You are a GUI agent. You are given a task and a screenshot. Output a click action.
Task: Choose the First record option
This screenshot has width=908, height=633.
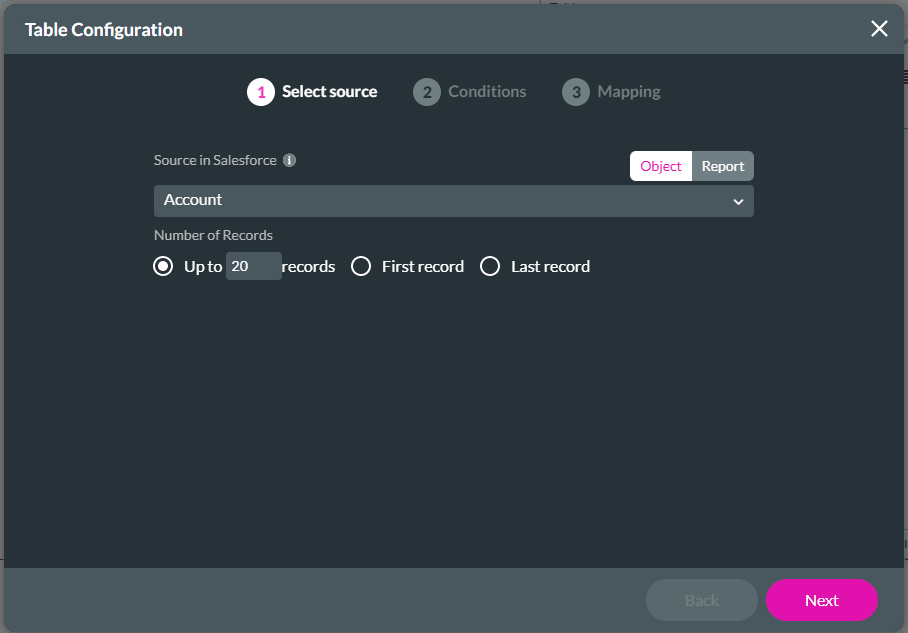[x=361, y=266]
